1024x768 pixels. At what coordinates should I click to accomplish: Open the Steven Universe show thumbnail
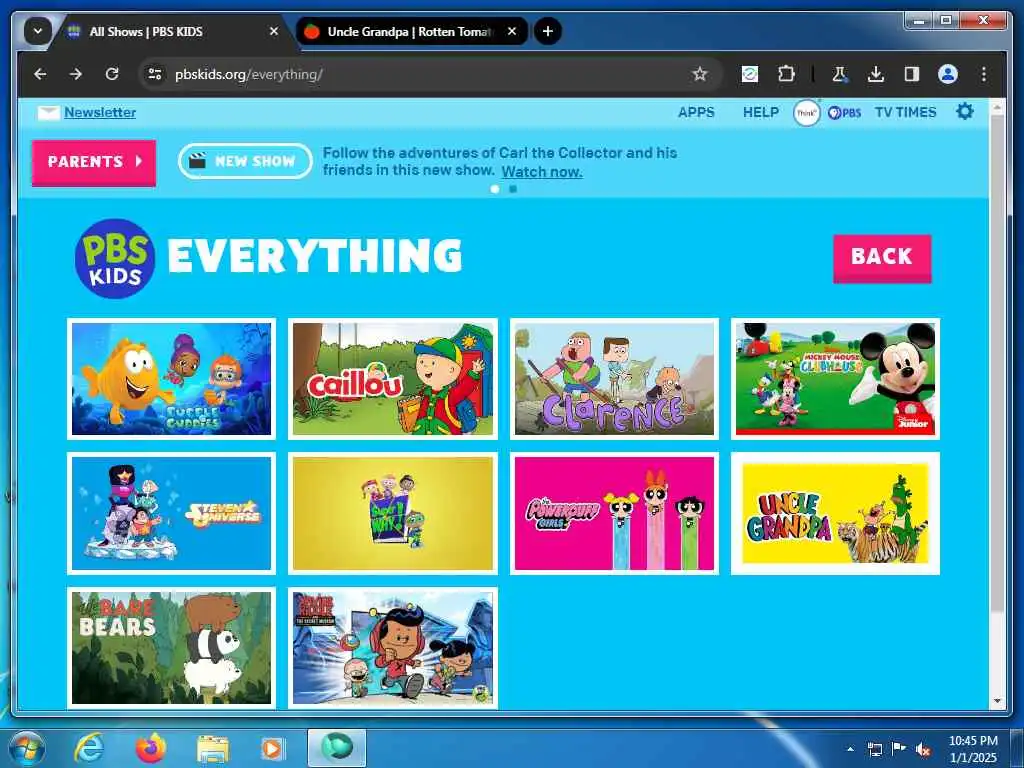pyautogui.click(x=172, y=513)
